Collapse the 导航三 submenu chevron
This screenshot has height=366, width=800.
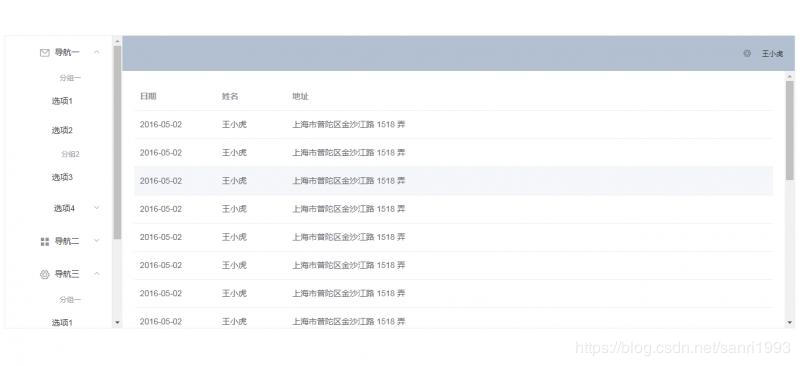(96, 274)
